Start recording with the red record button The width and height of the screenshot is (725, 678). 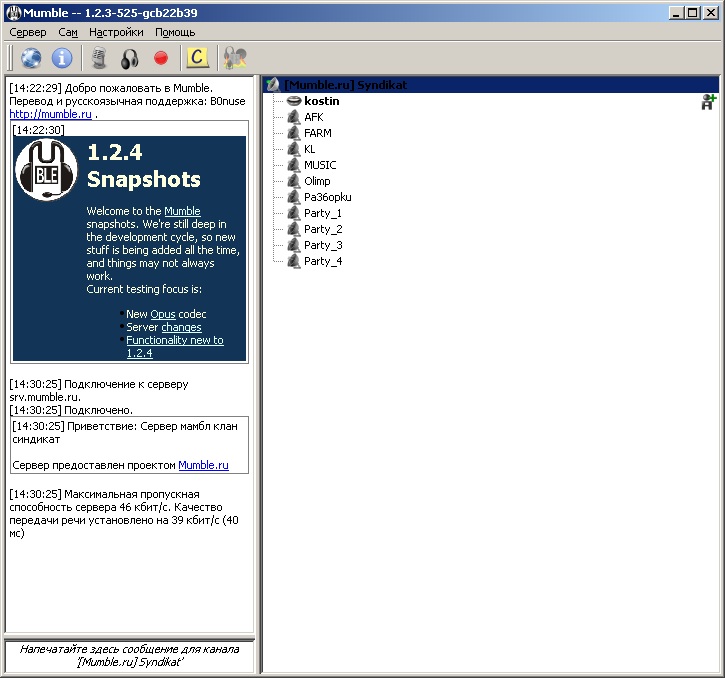[x=161, y=58]
